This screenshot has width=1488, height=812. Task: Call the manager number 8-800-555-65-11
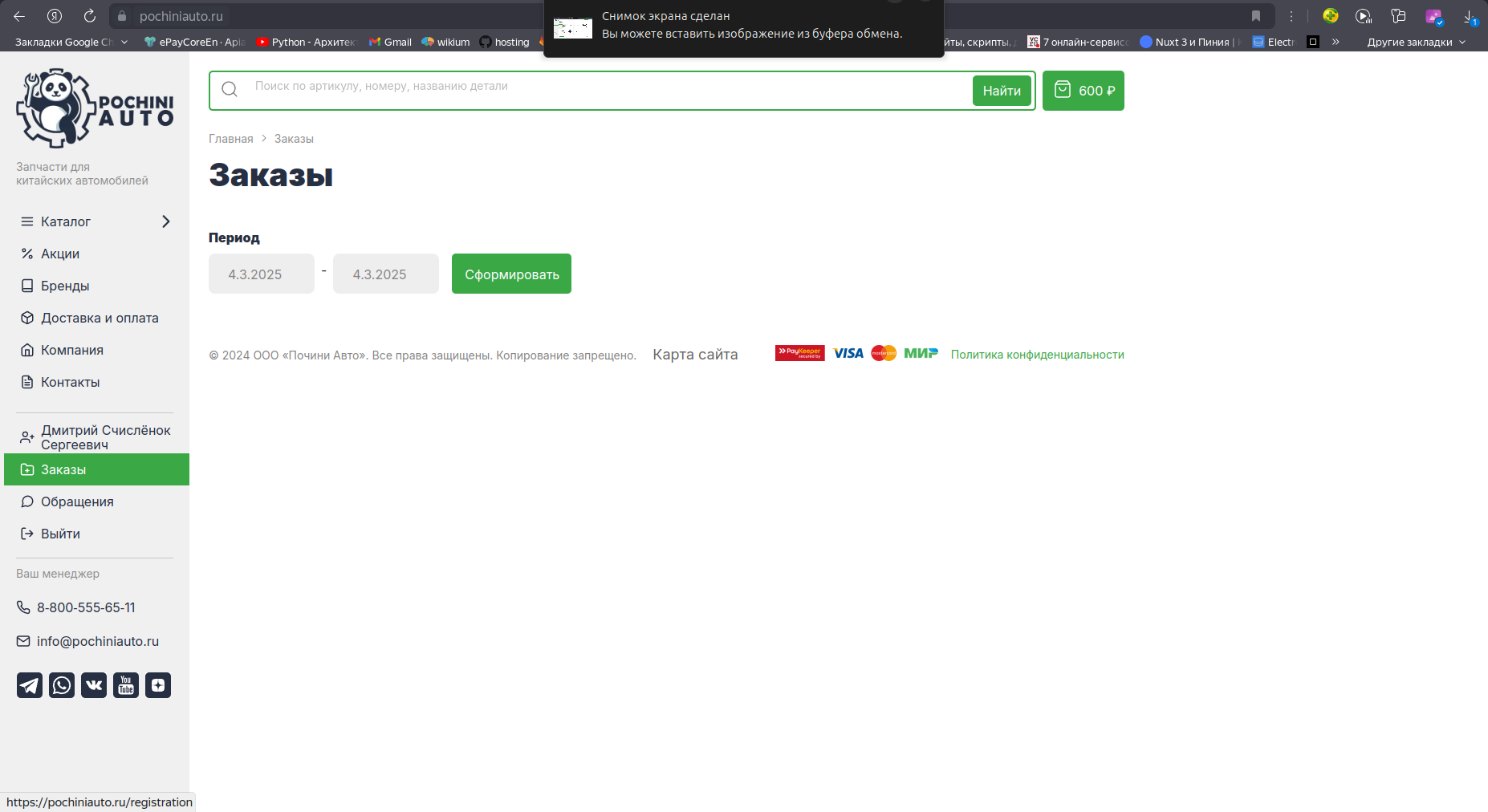coord(86,607)
